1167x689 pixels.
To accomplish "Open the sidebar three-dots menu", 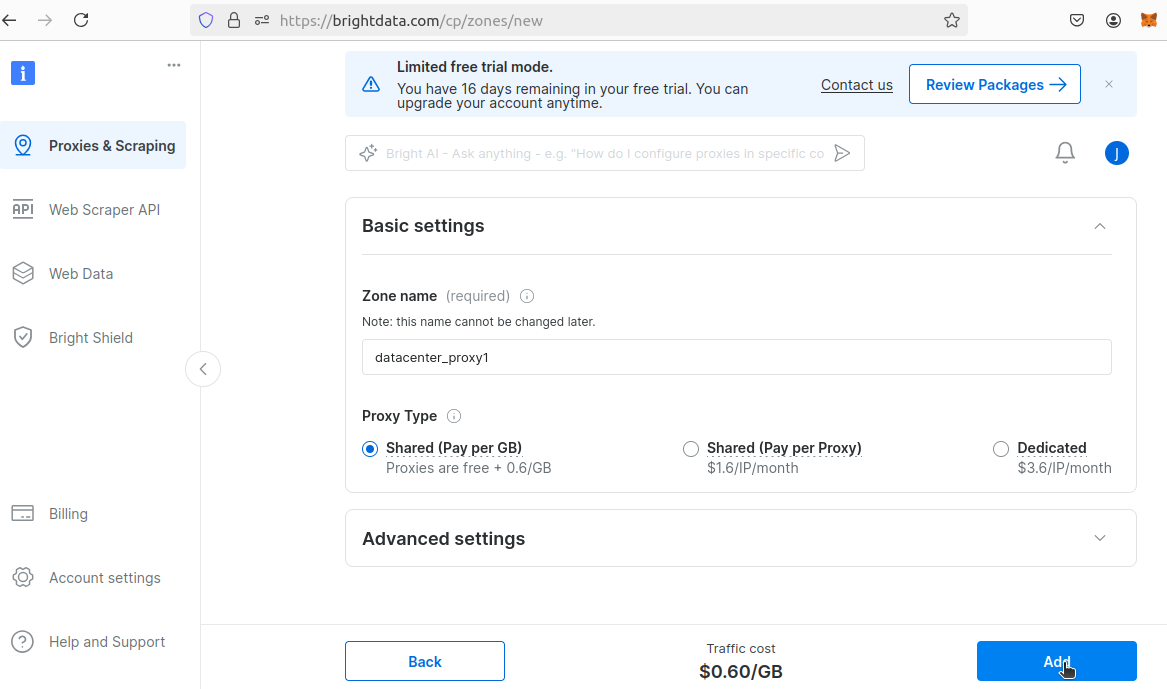I will 174,65.
